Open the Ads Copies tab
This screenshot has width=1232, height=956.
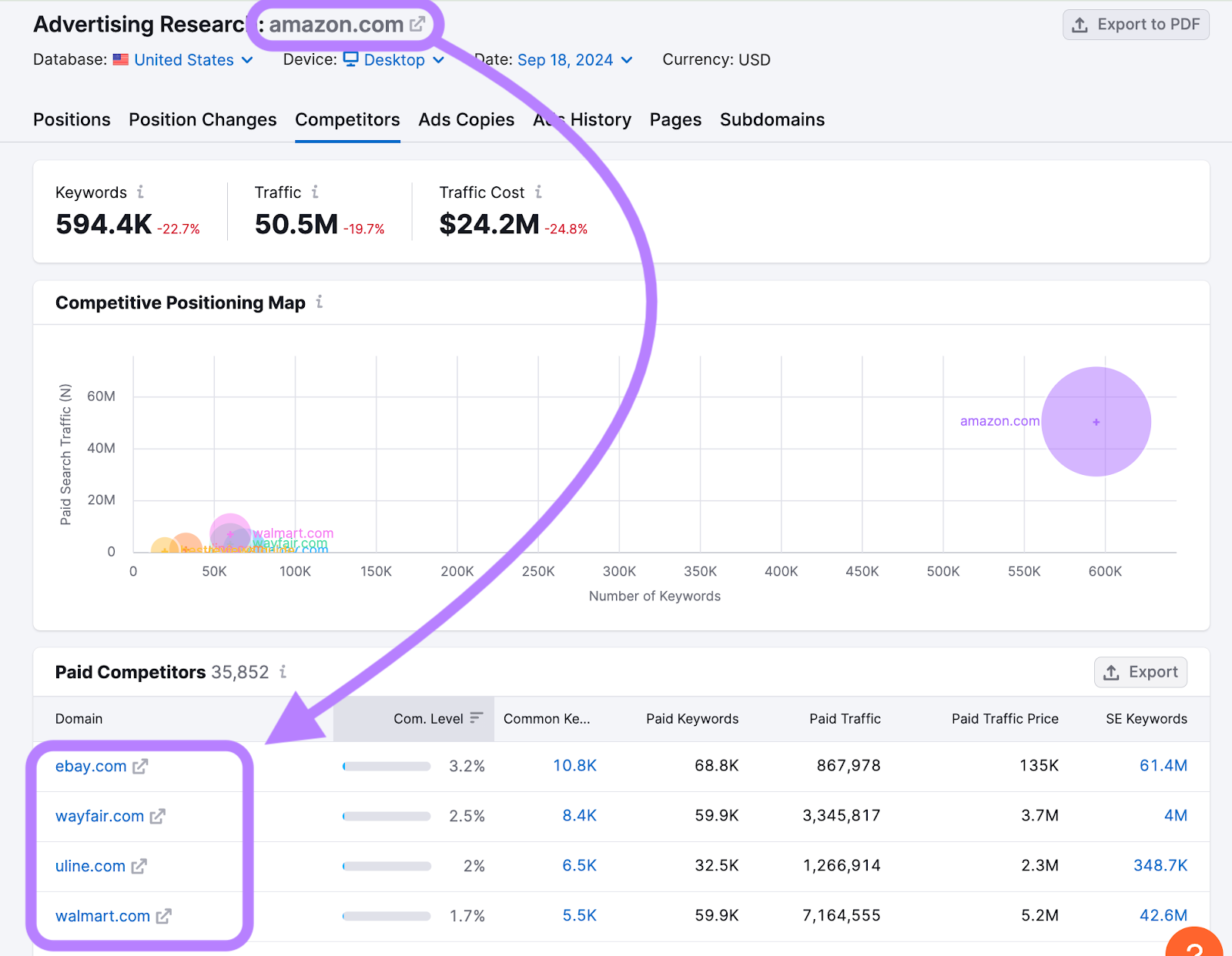click(467, 120)
